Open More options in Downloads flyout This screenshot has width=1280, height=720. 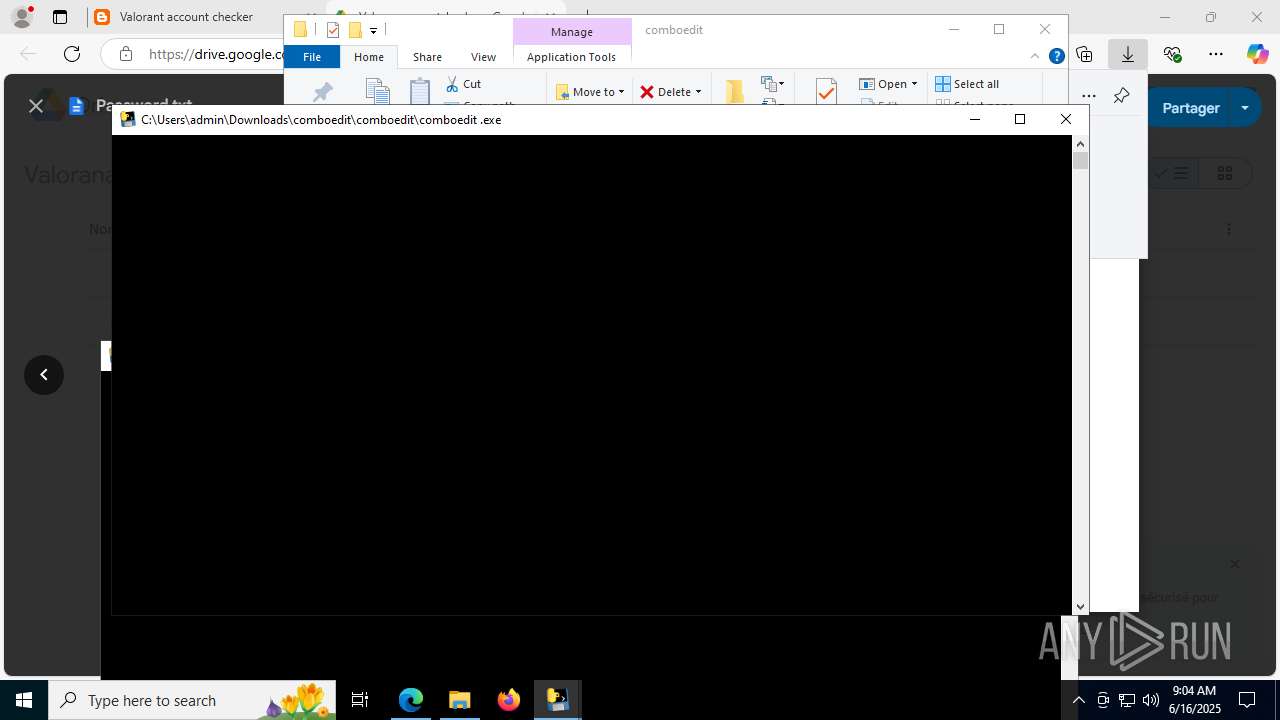1089,96
